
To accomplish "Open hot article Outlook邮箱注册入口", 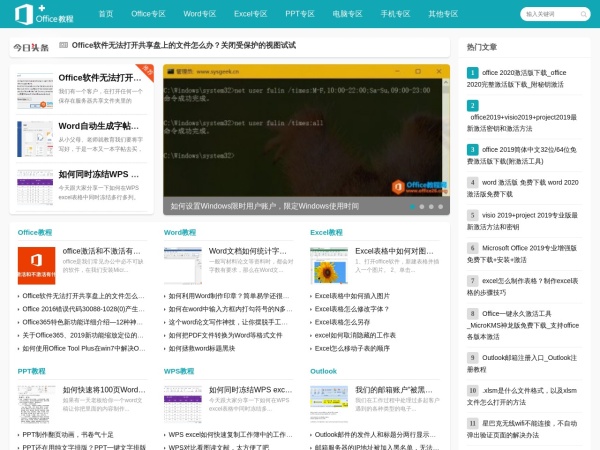I will 522,364.
